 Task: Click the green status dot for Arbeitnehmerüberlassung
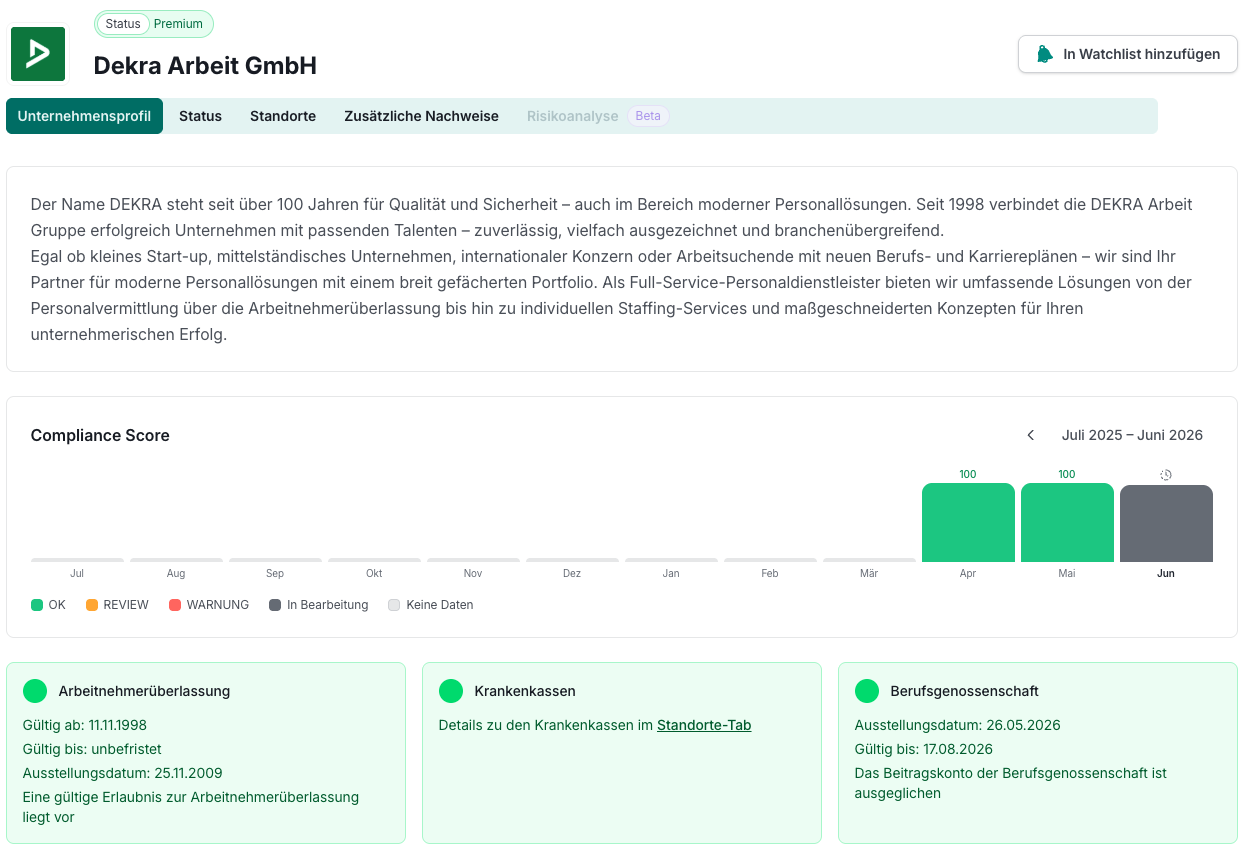click(35, 691)
